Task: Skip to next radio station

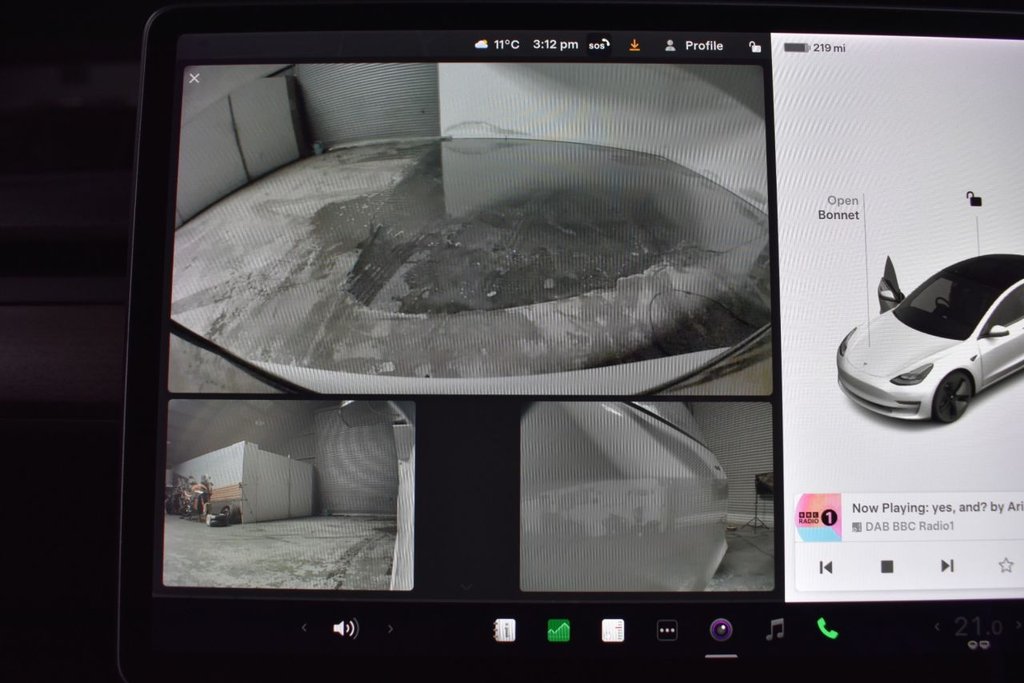Action: tap(946, 566)
